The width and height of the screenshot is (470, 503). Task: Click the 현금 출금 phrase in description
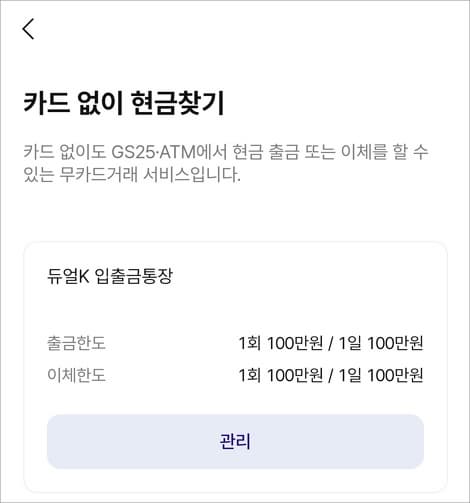[x=265, y=152]
